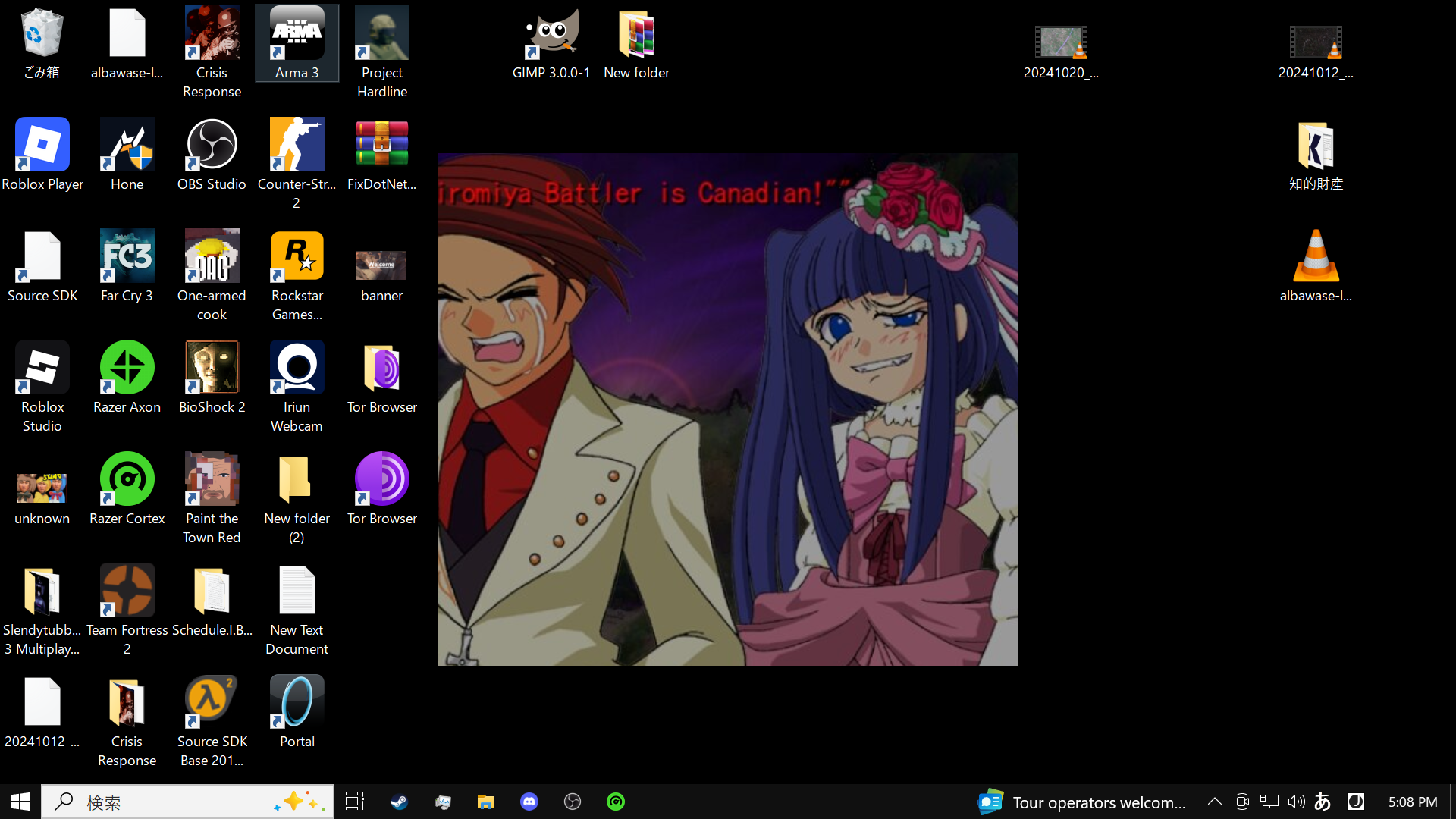Click the GIMP 3.0.0-1 shortcut
The width and height of the screenshot is (1456, 819).
click(x=551, y=43)
